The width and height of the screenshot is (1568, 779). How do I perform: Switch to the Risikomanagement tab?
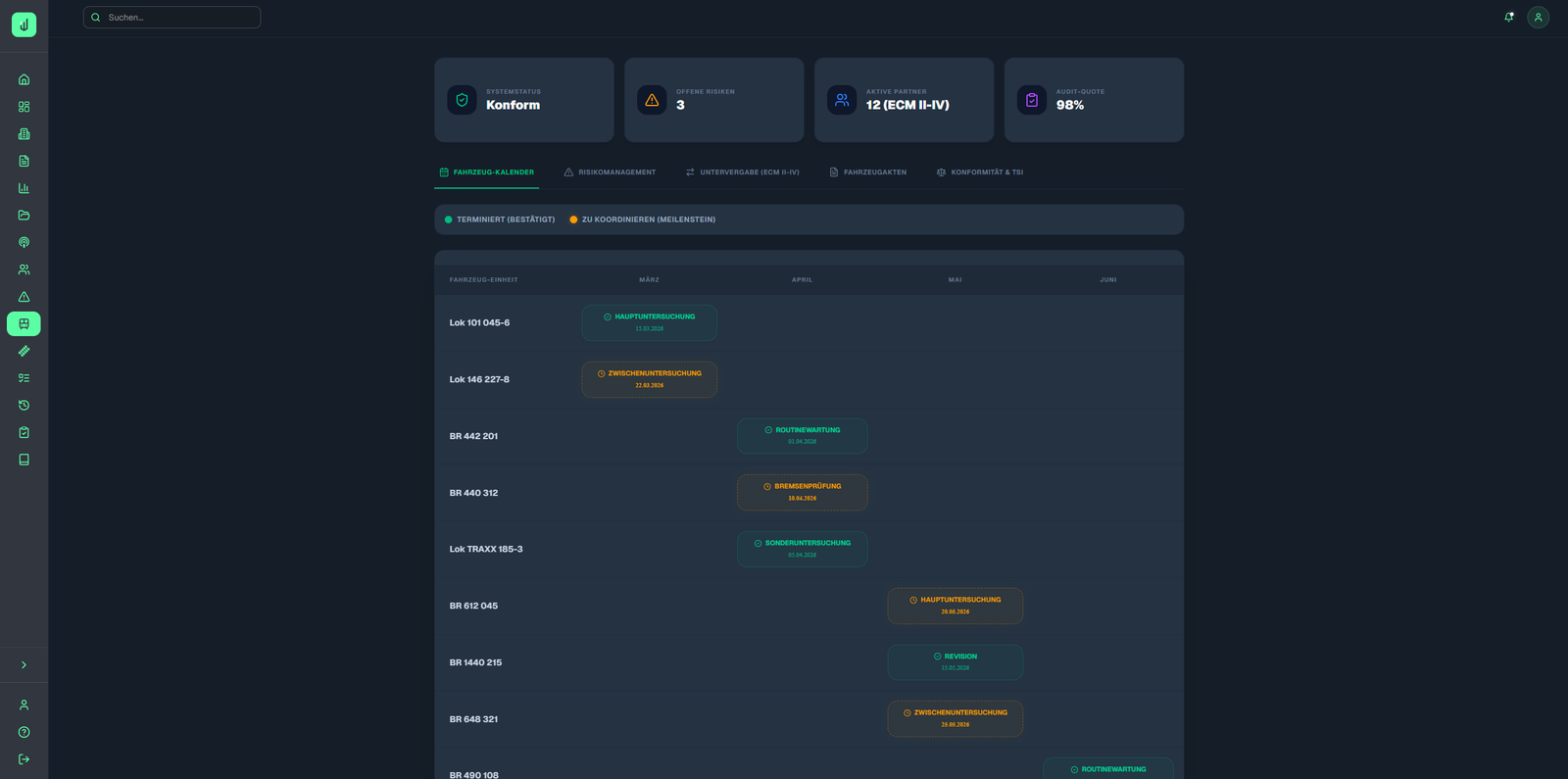pyautogui.click(x=610, y=172)
